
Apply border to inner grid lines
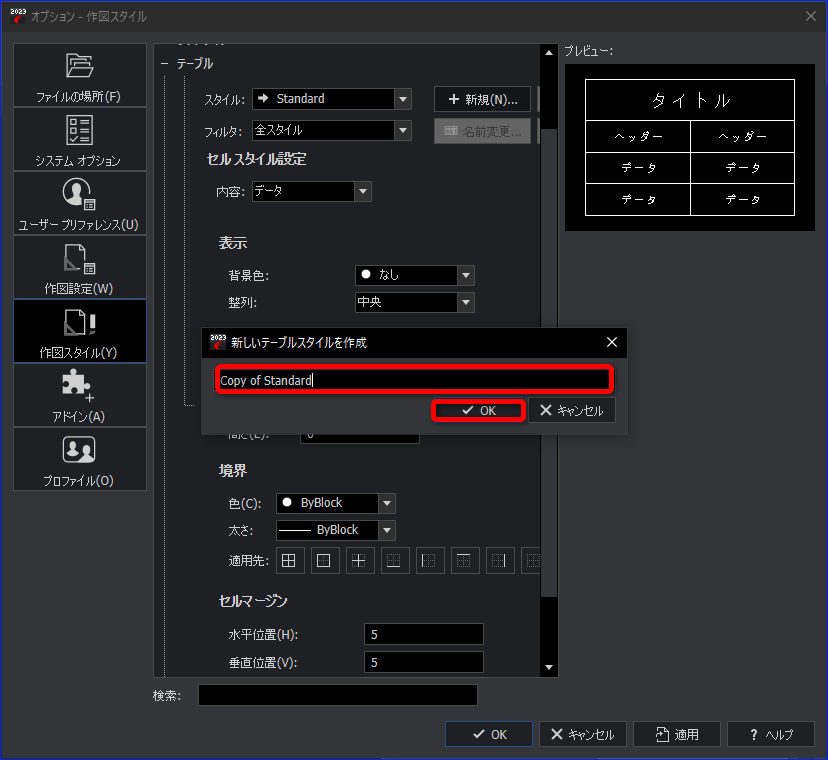coord(359,560)
